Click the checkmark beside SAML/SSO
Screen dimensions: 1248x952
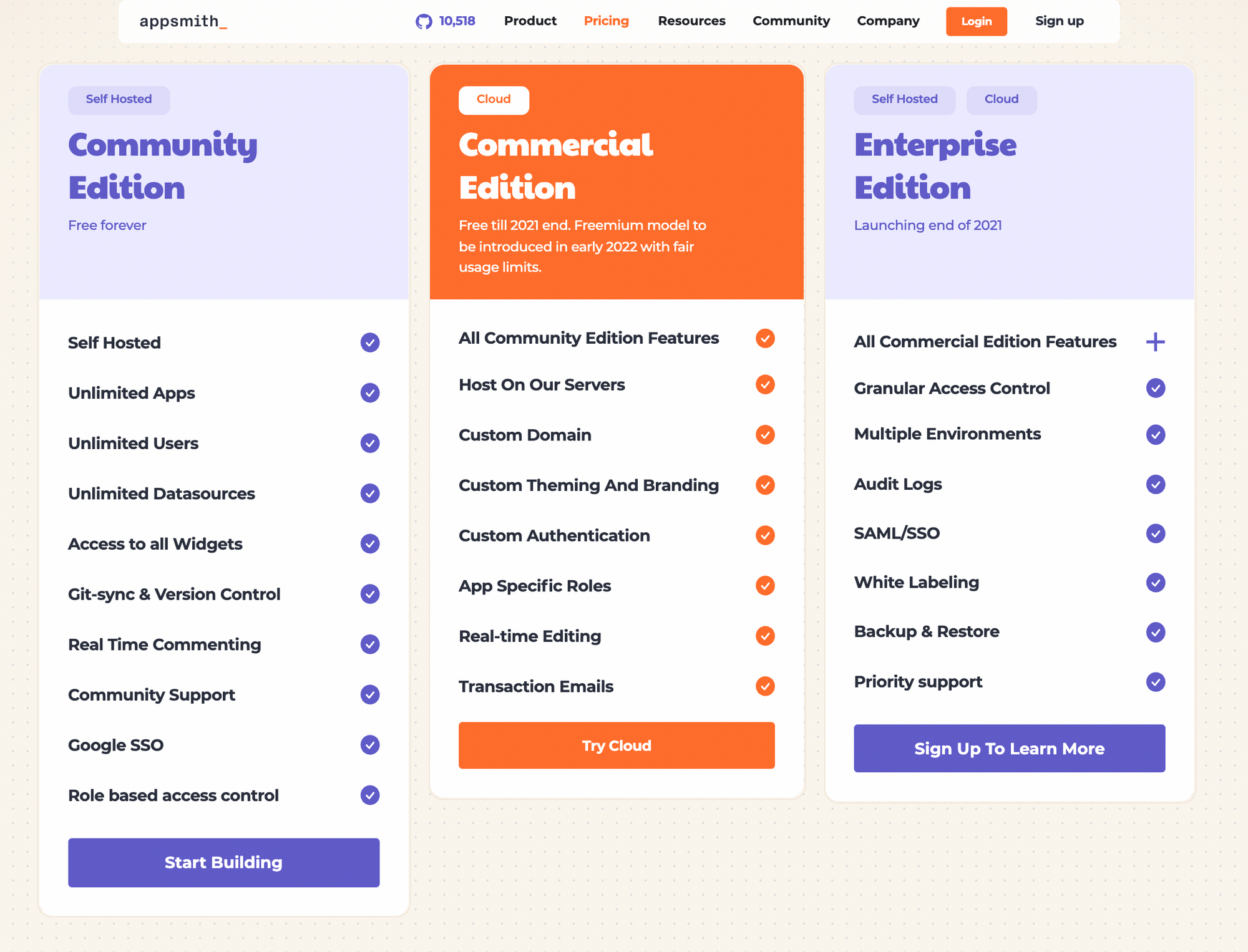(x=1156, y=533)
